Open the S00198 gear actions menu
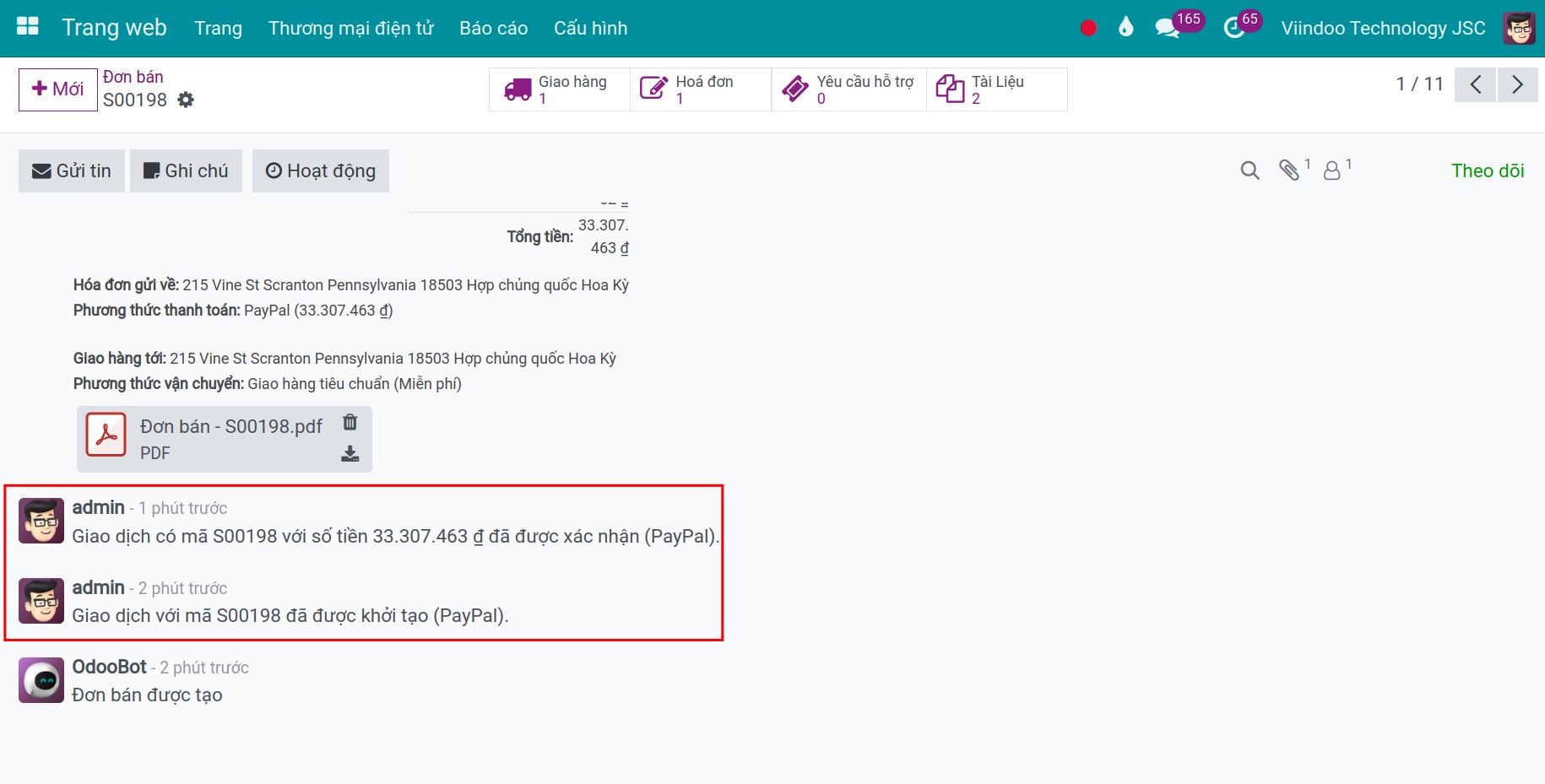The height and width of the screenshot is (784, 1545). click(186, 100)
